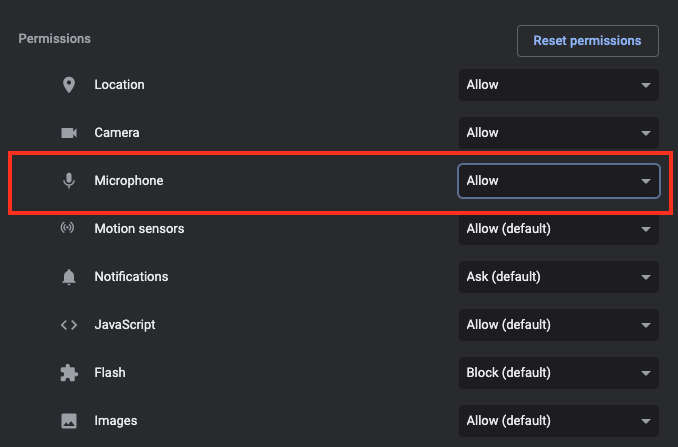Click the Images picture icon
This screenshot has height=447, width=678.
point(69,421)
